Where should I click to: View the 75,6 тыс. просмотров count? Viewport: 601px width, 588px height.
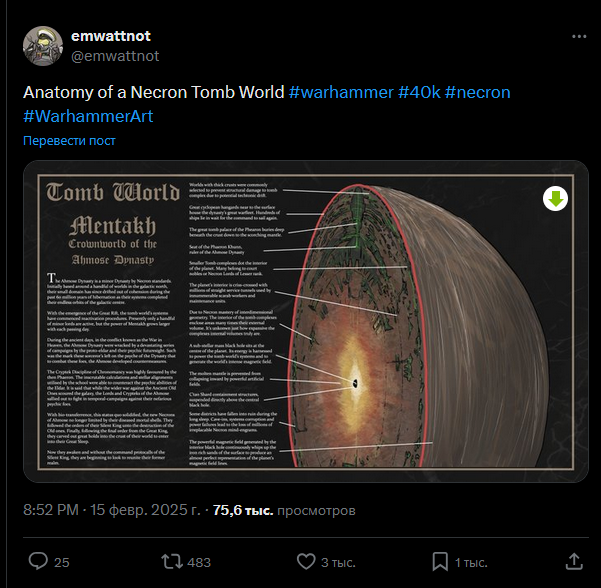284,510
